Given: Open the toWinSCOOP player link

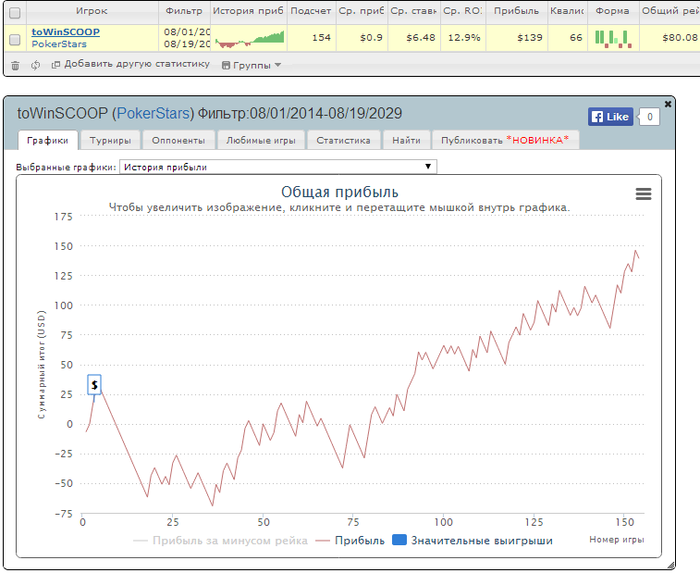Looking at the screenshot, I should [66, 32].
